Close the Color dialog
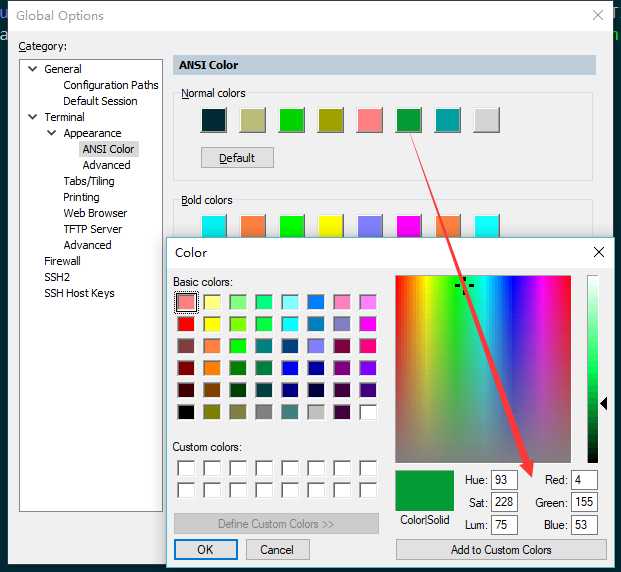This screenshot has width=621, height=572. click(x=599, y=252)
